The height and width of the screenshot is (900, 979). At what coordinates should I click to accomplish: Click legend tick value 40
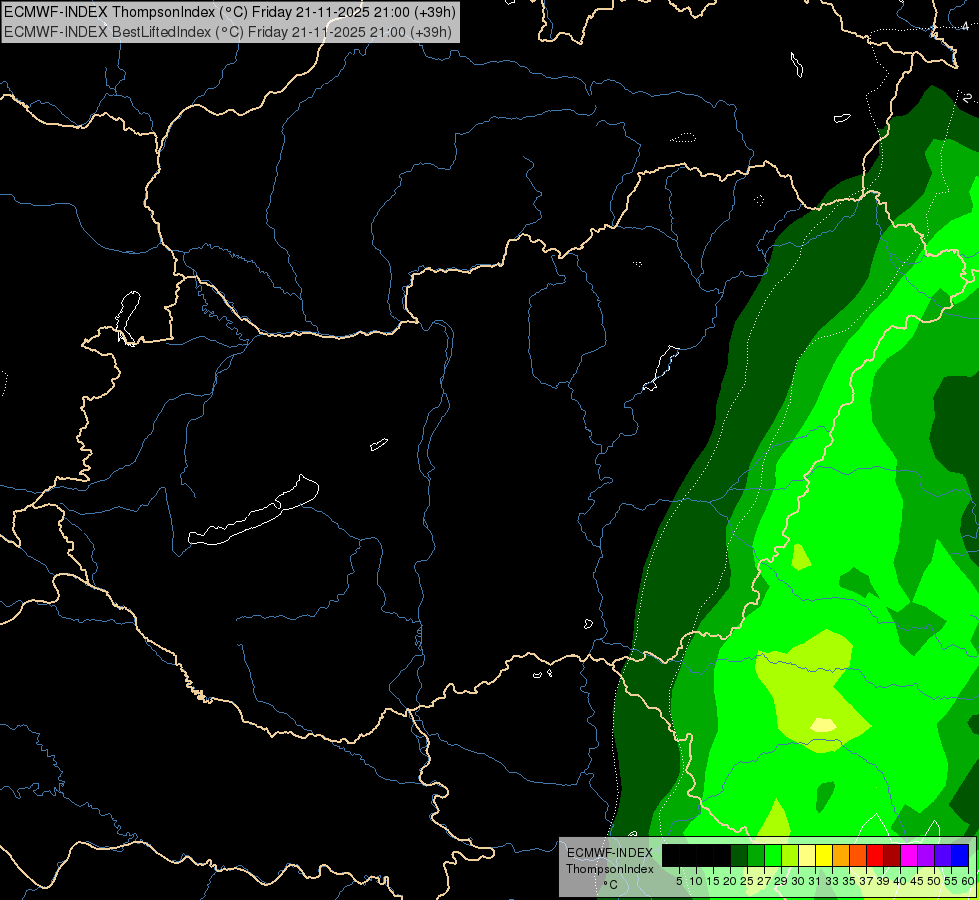pyautogui.click(x=901, y=881)
